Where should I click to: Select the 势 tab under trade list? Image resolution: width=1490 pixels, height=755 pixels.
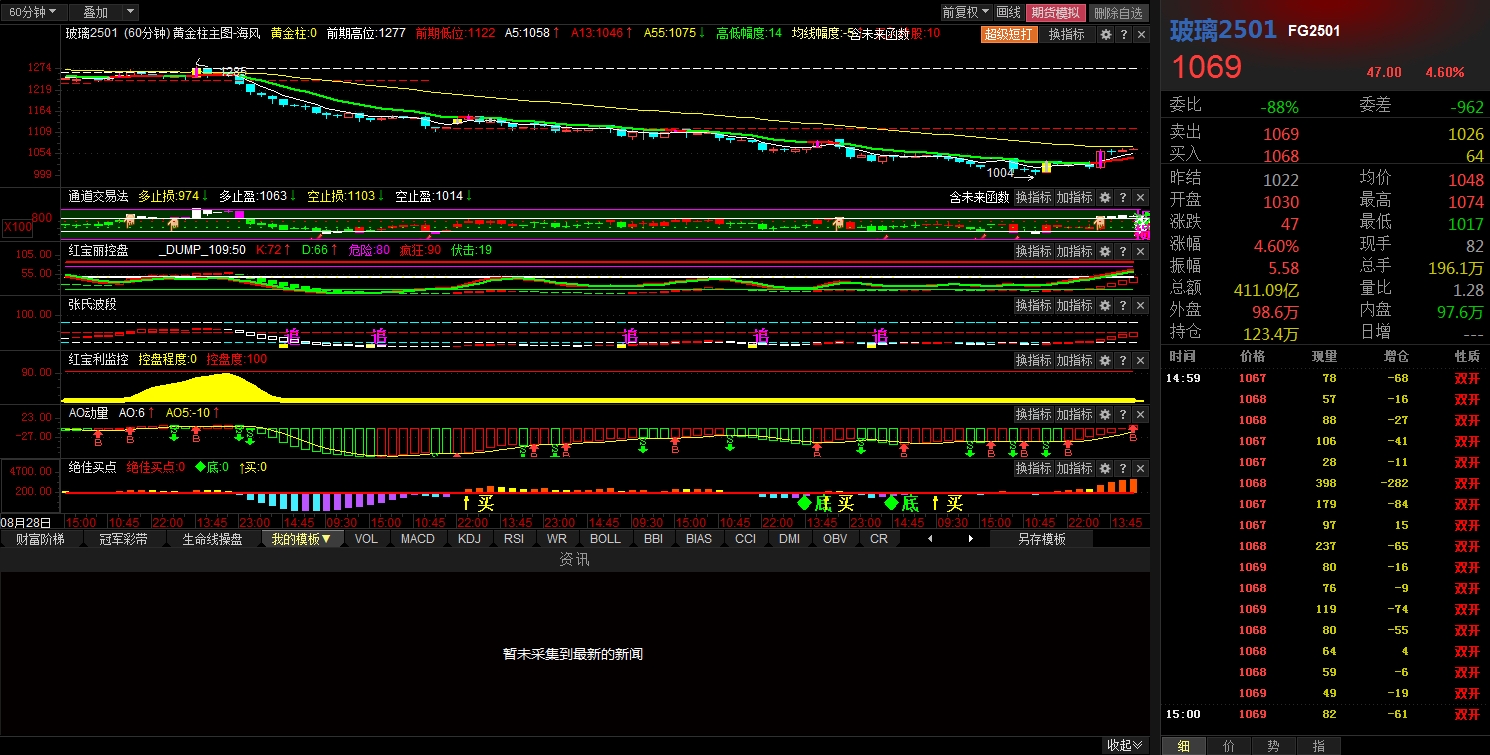[x=1273, y=746]
